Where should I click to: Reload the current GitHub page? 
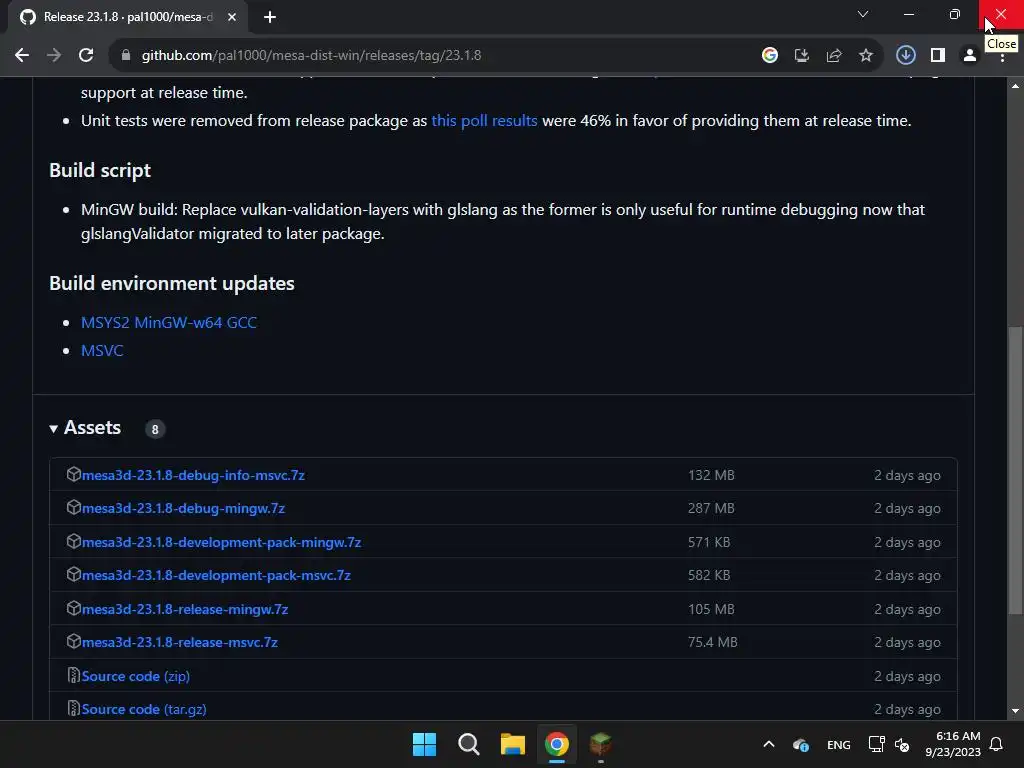coord(86,56)
